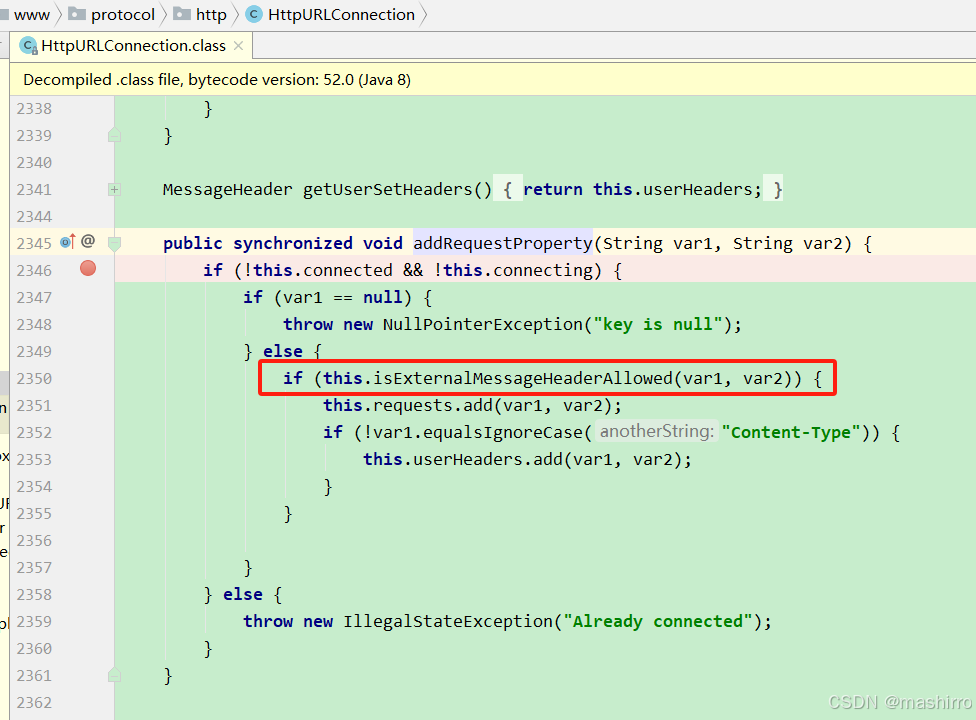Screen dimensions: 976x720
Task: Click the addRequestProperty method name
Action: point(503,243)
